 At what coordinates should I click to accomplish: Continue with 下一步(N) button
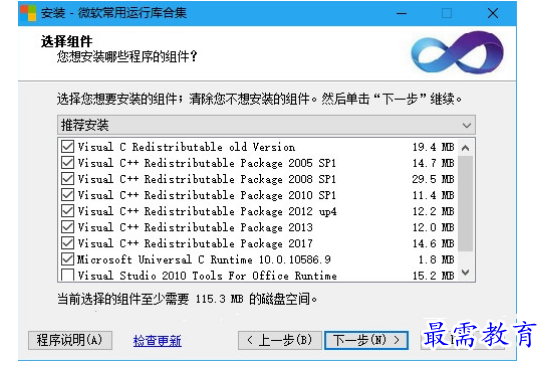[366, 340]
